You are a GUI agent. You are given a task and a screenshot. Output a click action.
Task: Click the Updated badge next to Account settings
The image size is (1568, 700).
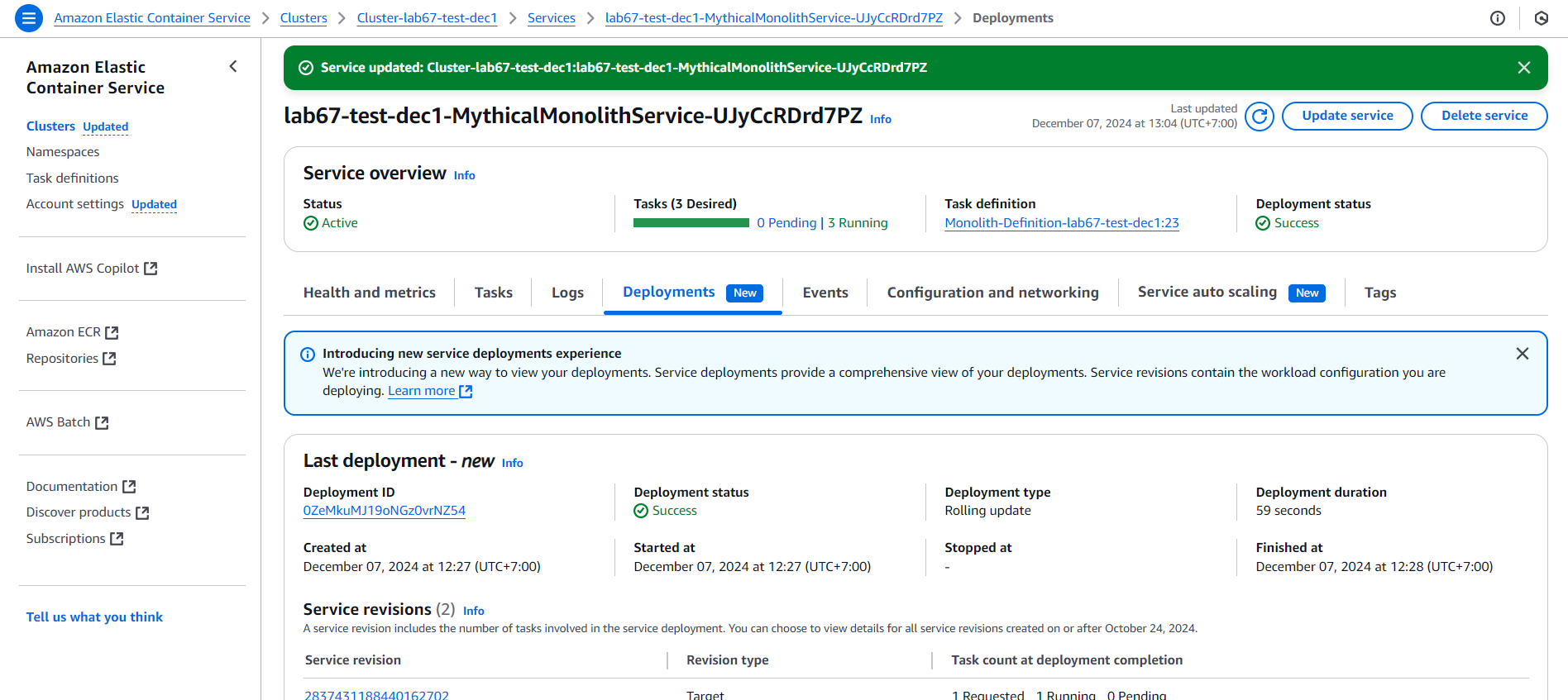pos(154,204)
